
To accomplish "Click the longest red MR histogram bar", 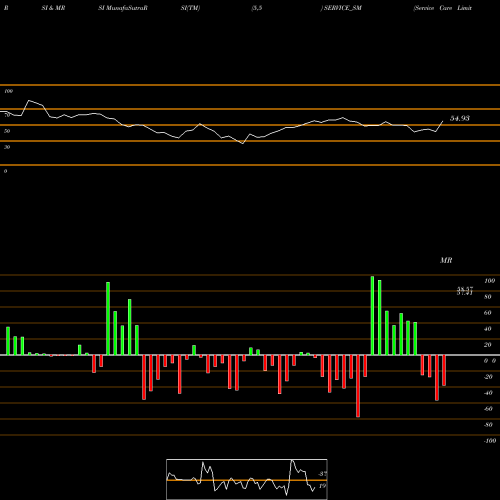I will pyautogui.click(x=358, y=386).
